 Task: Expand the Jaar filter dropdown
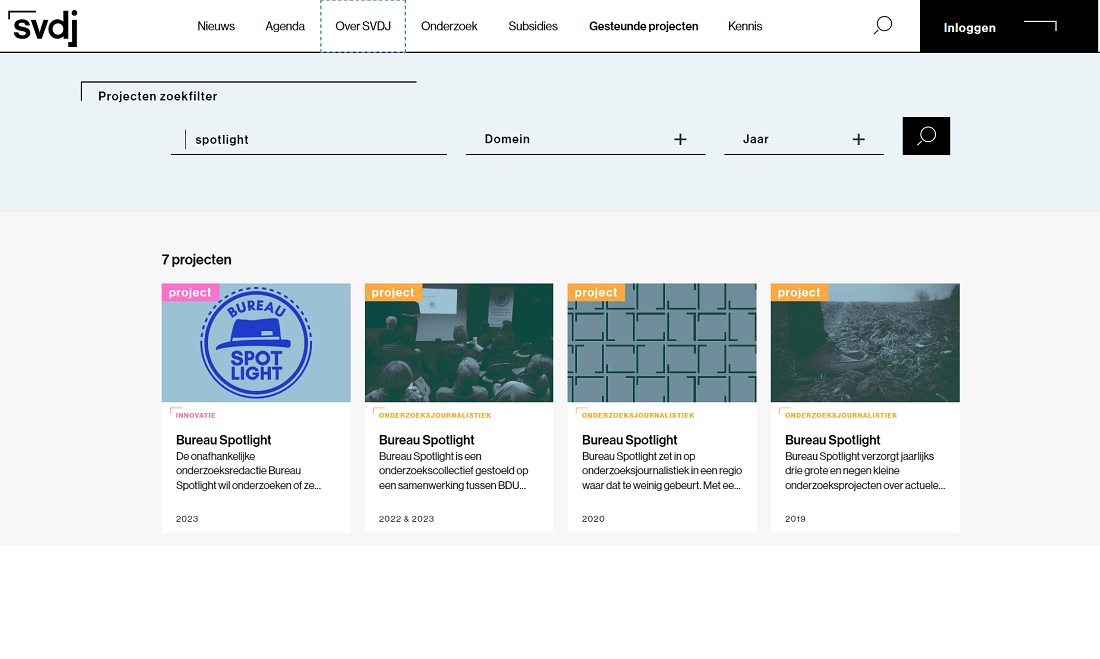(803, 139)
